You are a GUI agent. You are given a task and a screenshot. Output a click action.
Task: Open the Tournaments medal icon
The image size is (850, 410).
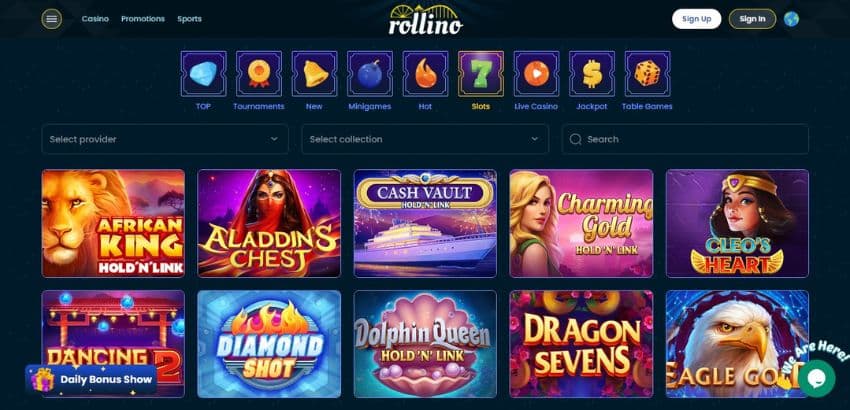pos(259,74)
